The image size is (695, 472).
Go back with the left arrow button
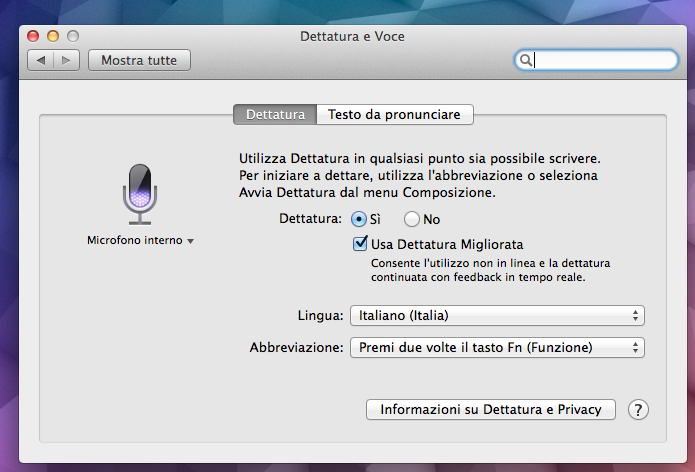pyautogui.click(x=41, y=61)
